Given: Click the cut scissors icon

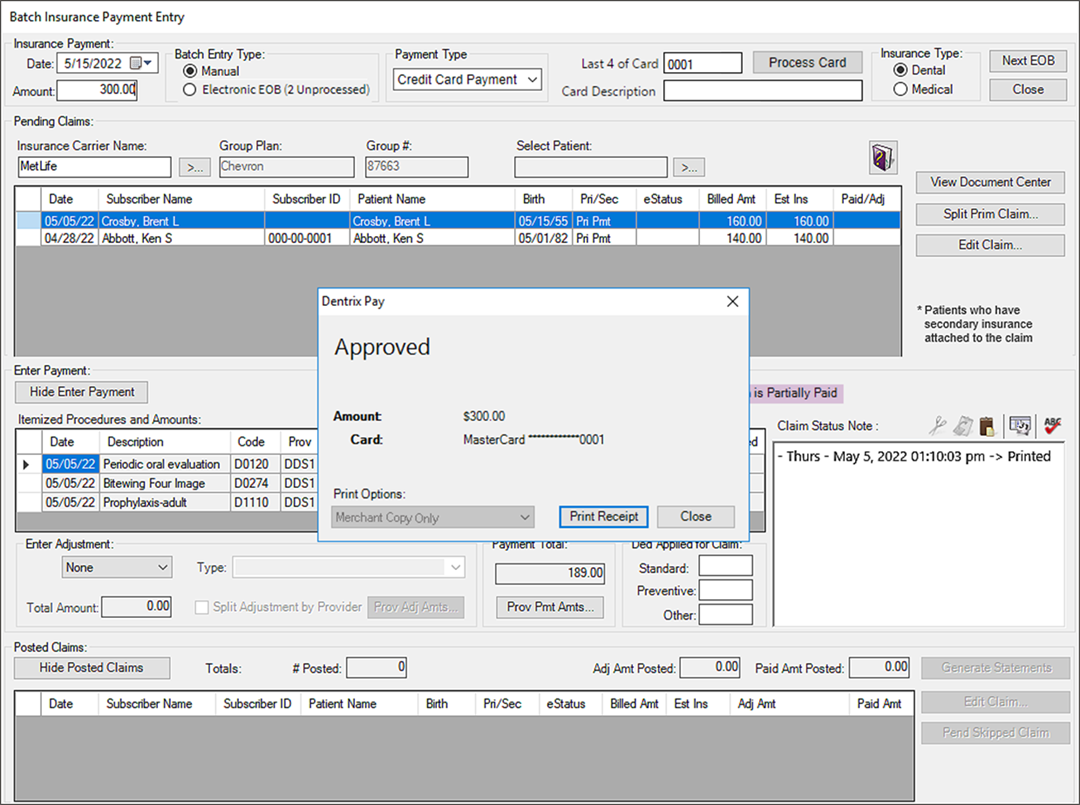Looking at the screenshot, I should coord(936,426).
